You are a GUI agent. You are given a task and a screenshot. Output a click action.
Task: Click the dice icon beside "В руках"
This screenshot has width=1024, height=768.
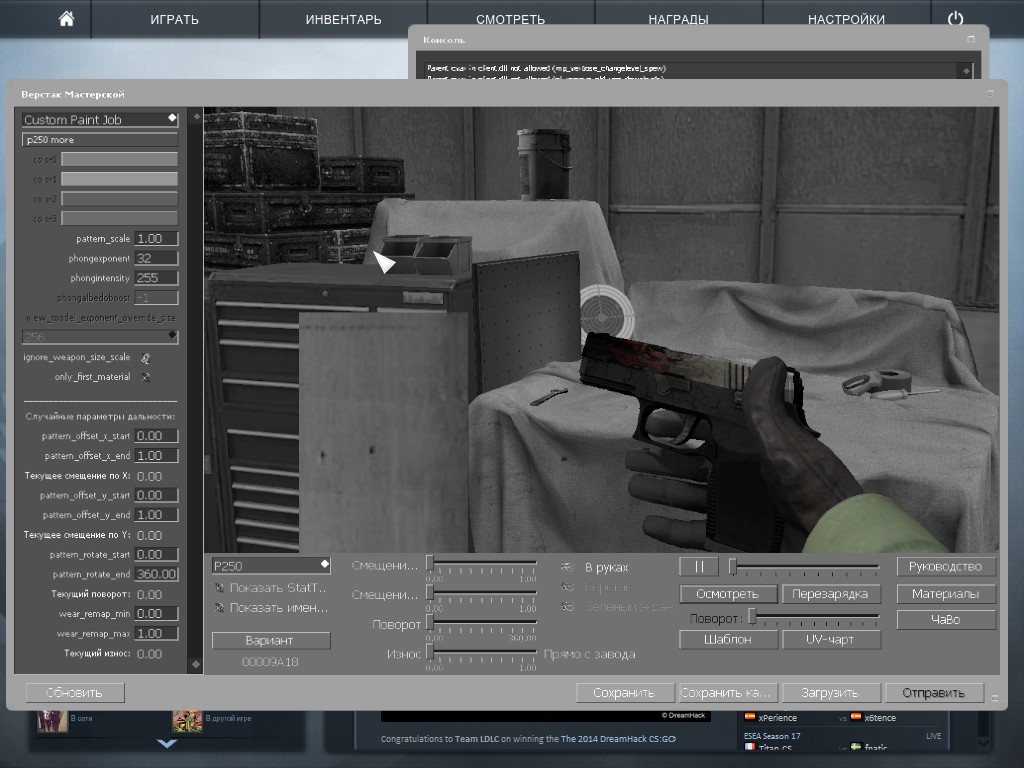pyautogui.click(x=568, y=567)
